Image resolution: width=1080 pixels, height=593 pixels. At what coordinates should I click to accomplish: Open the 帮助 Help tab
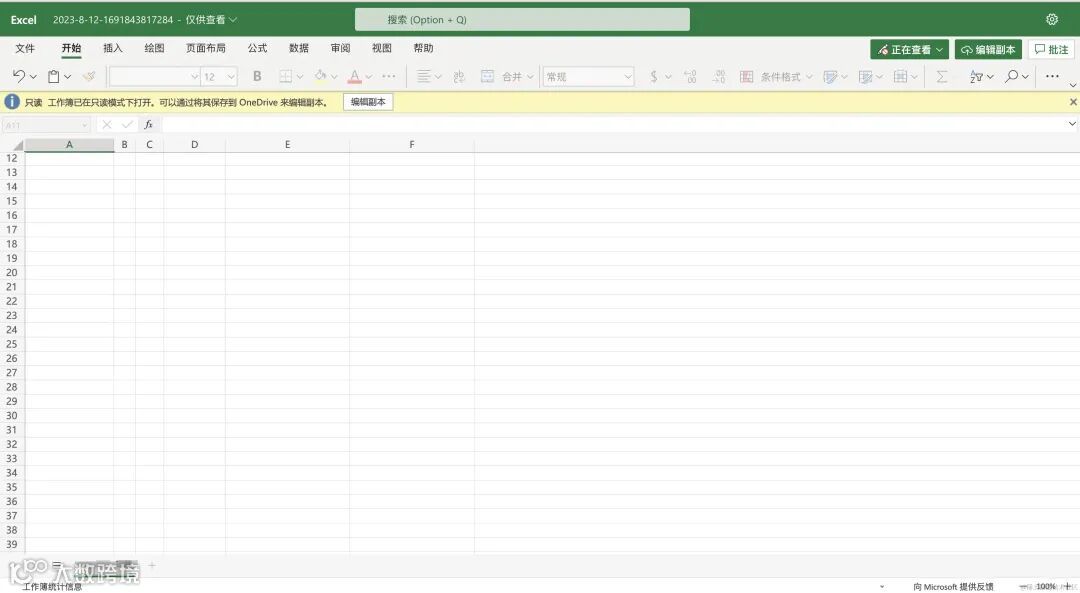pos(423,48)
